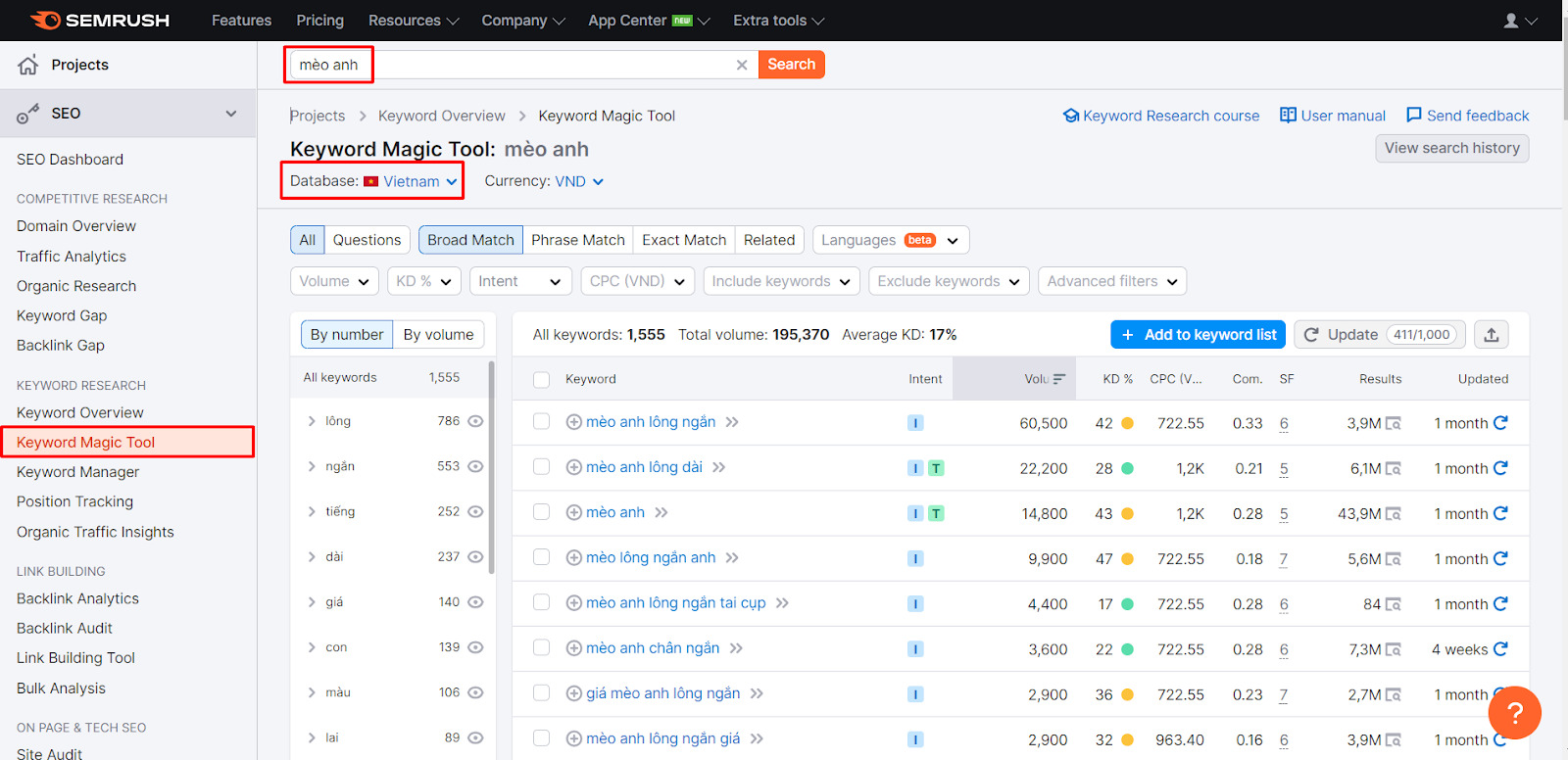Check the box for mèo anh lông dài
This screenshot has width=1568, height=760.
click(x=541, y=467)
